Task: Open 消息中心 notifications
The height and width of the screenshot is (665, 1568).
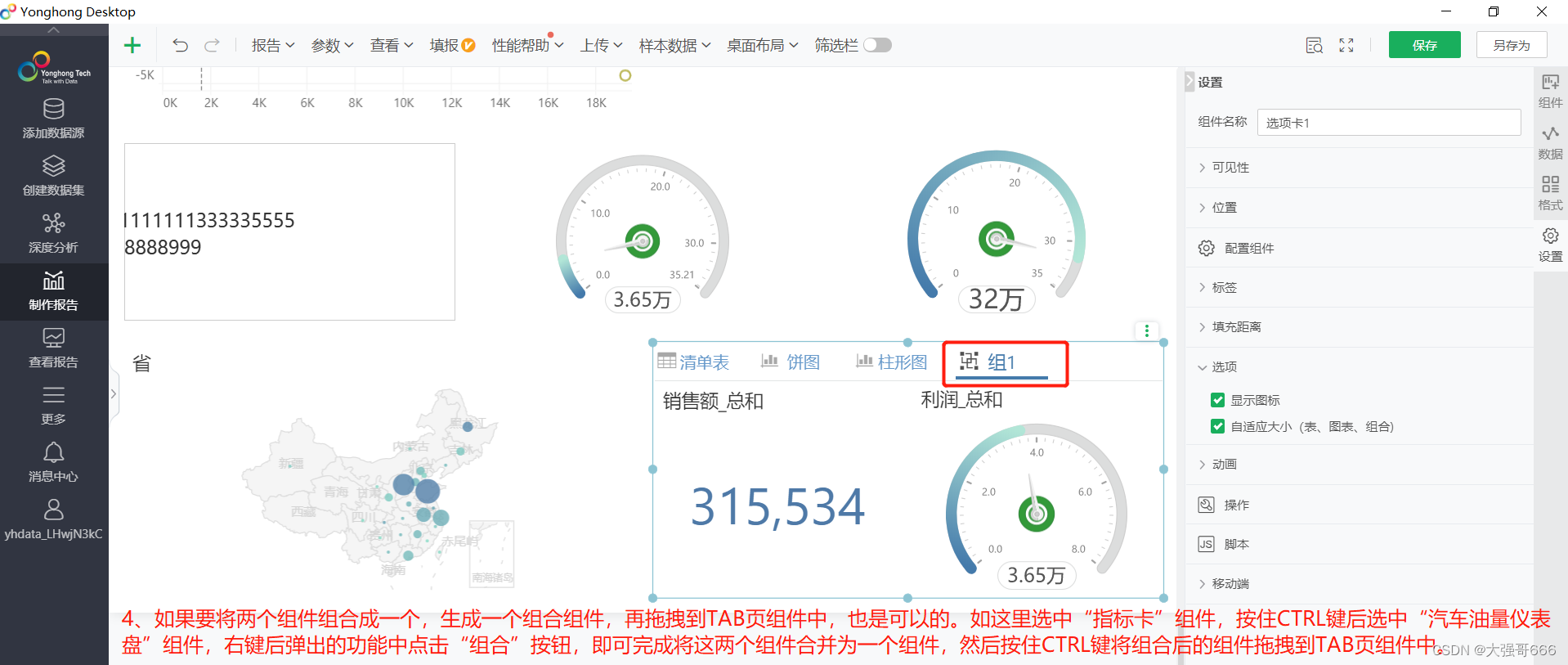Action: click(x=54, y=463)
